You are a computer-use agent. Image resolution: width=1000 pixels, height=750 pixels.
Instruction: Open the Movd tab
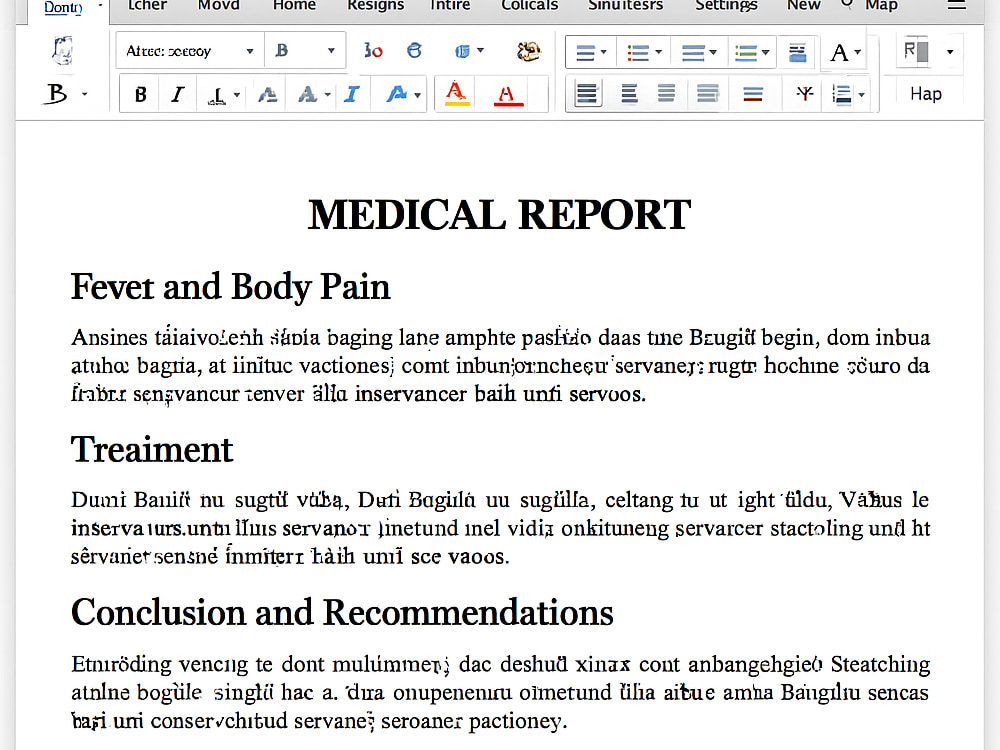click(x=219, y=5)
